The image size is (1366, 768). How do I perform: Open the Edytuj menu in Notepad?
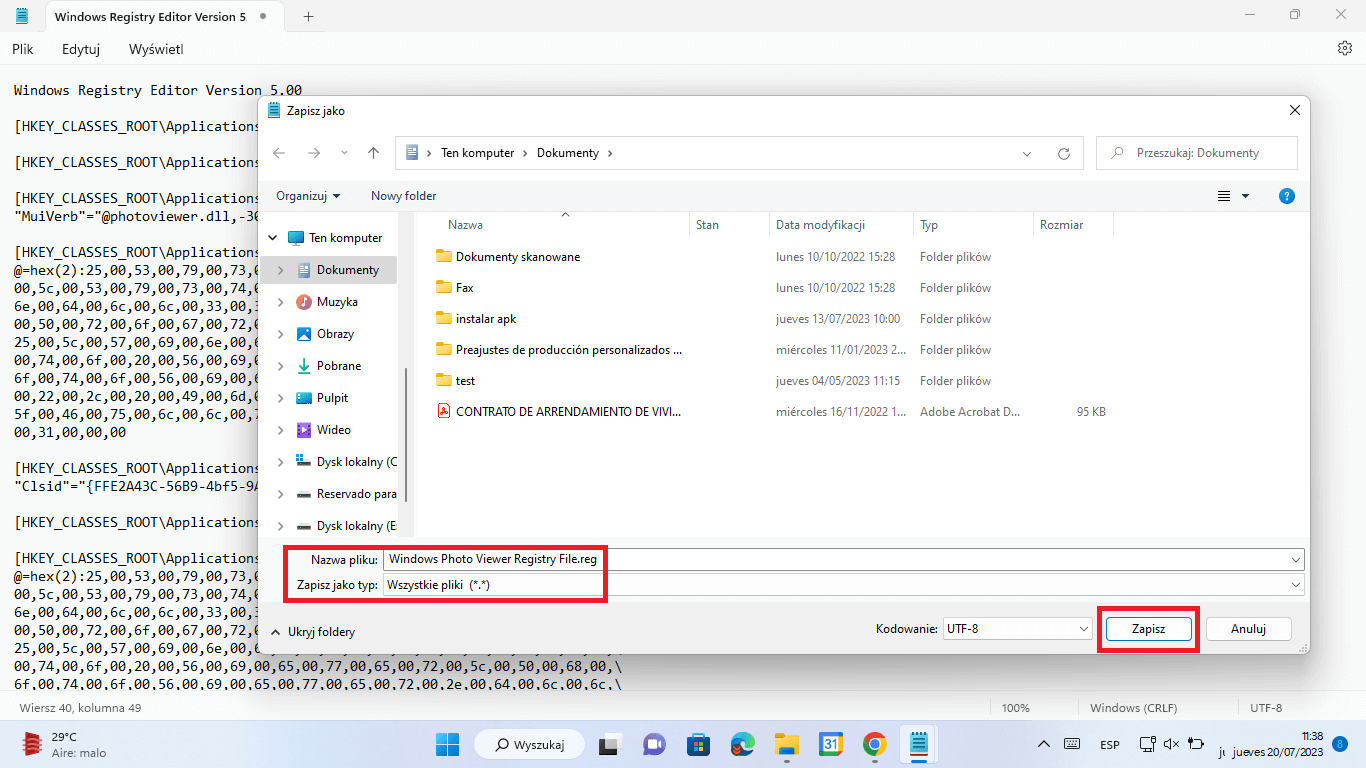point(81,49)
